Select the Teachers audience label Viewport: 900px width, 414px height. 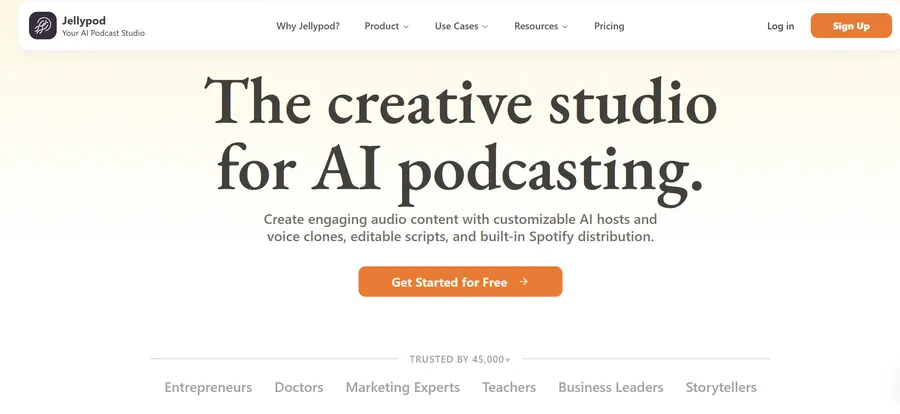[x=509, y=387]
